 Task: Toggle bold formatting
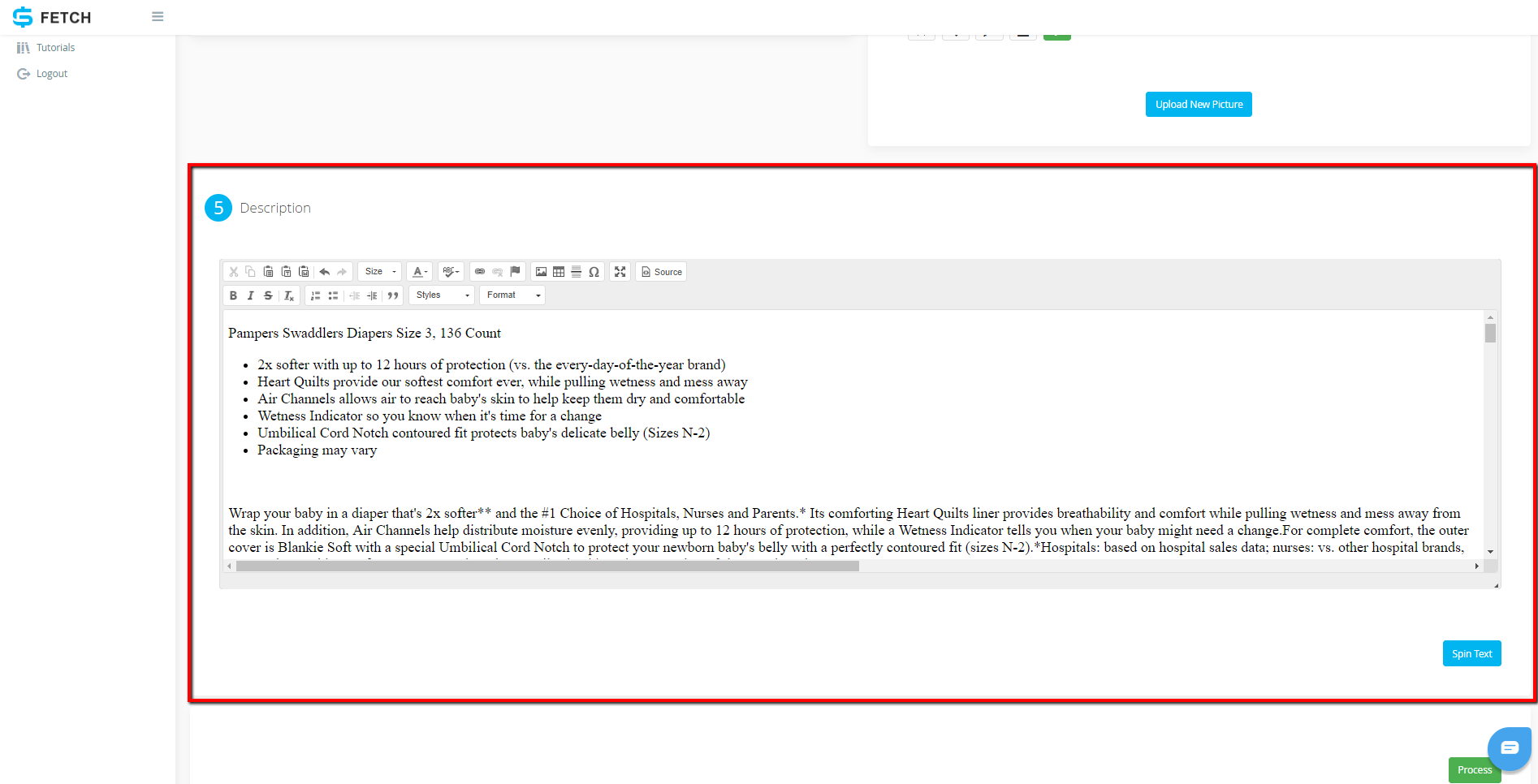tap(233, 295)
